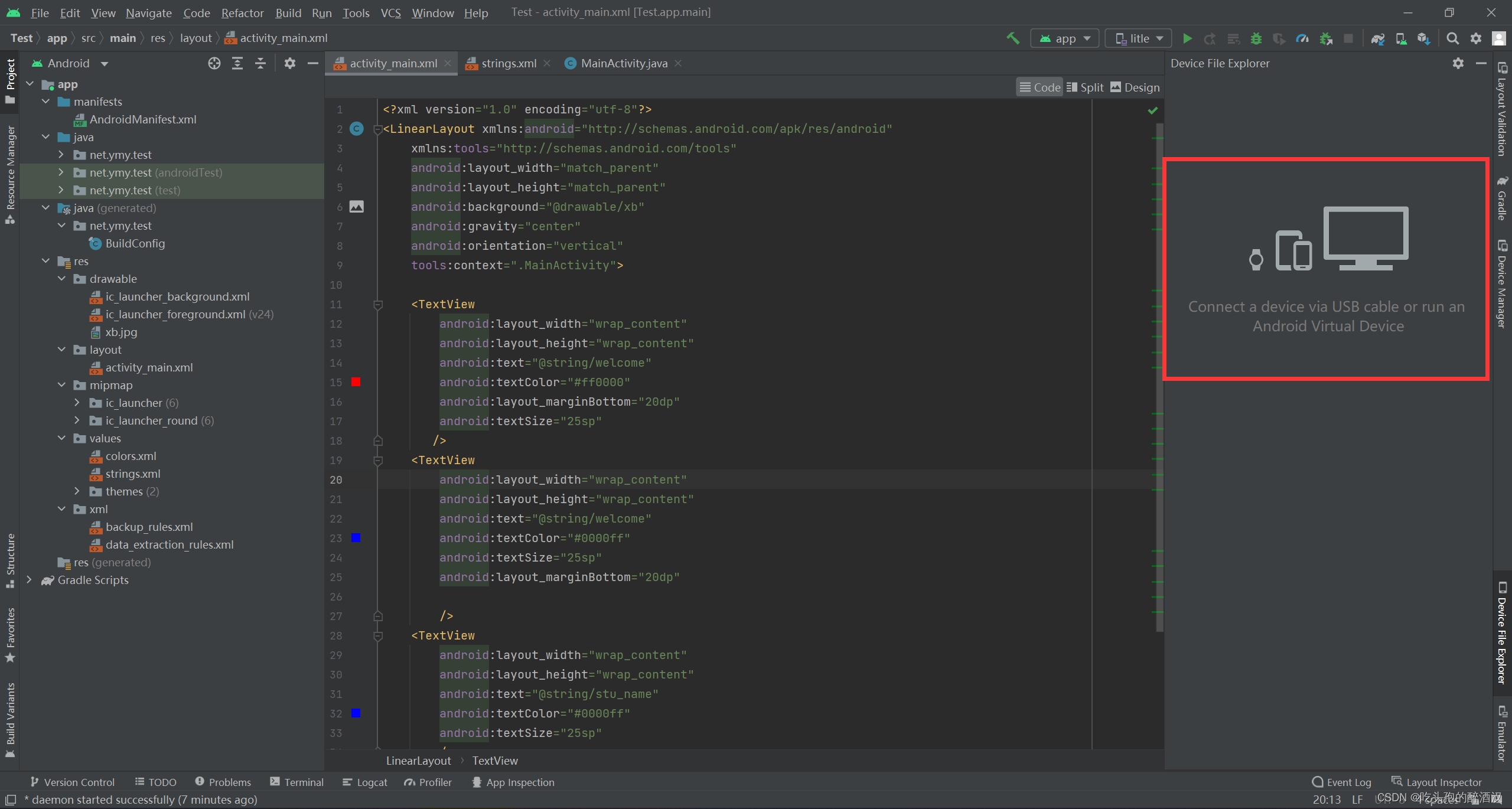Viewport: 1512px width, 809px height.
Task: Sync project with Gradle files
Action: coord(1378,38)
